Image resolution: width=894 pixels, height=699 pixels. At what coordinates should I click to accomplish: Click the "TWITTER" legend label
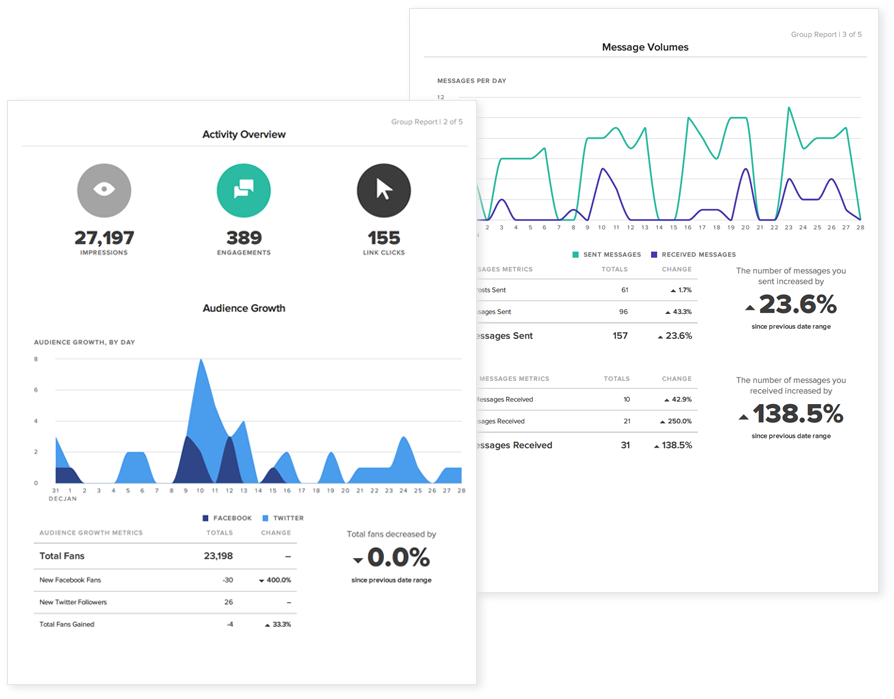tap(288, 518)
